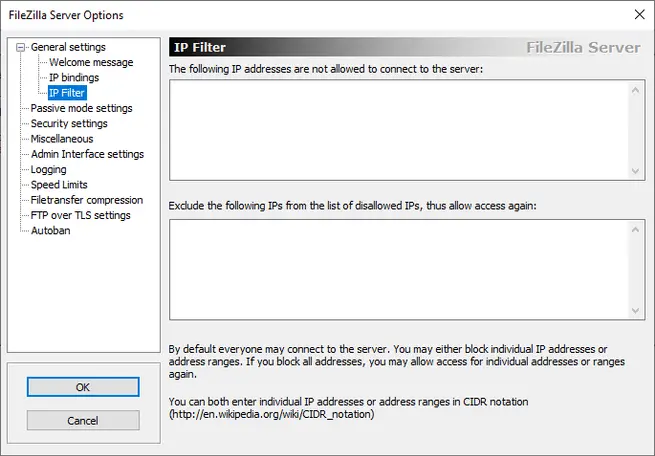Click inside the disallowed IP addresses box

[398, 130]
